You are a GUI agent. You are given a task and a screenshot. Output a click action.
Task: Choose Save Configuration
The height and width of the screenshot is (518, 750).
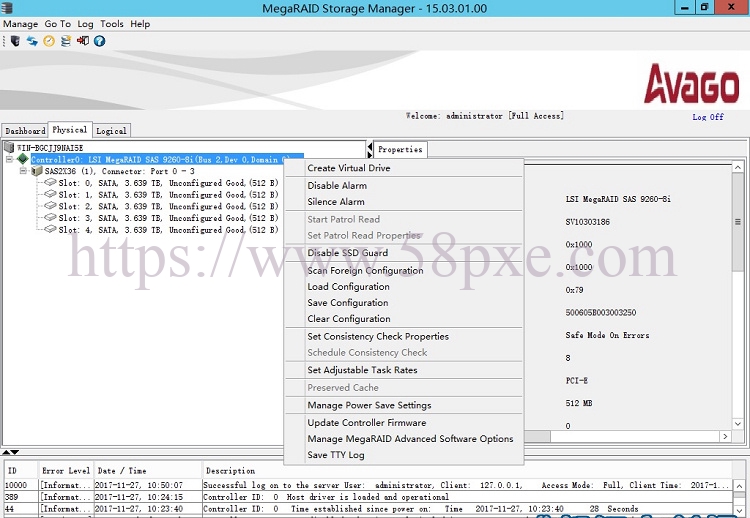(404, 303)
